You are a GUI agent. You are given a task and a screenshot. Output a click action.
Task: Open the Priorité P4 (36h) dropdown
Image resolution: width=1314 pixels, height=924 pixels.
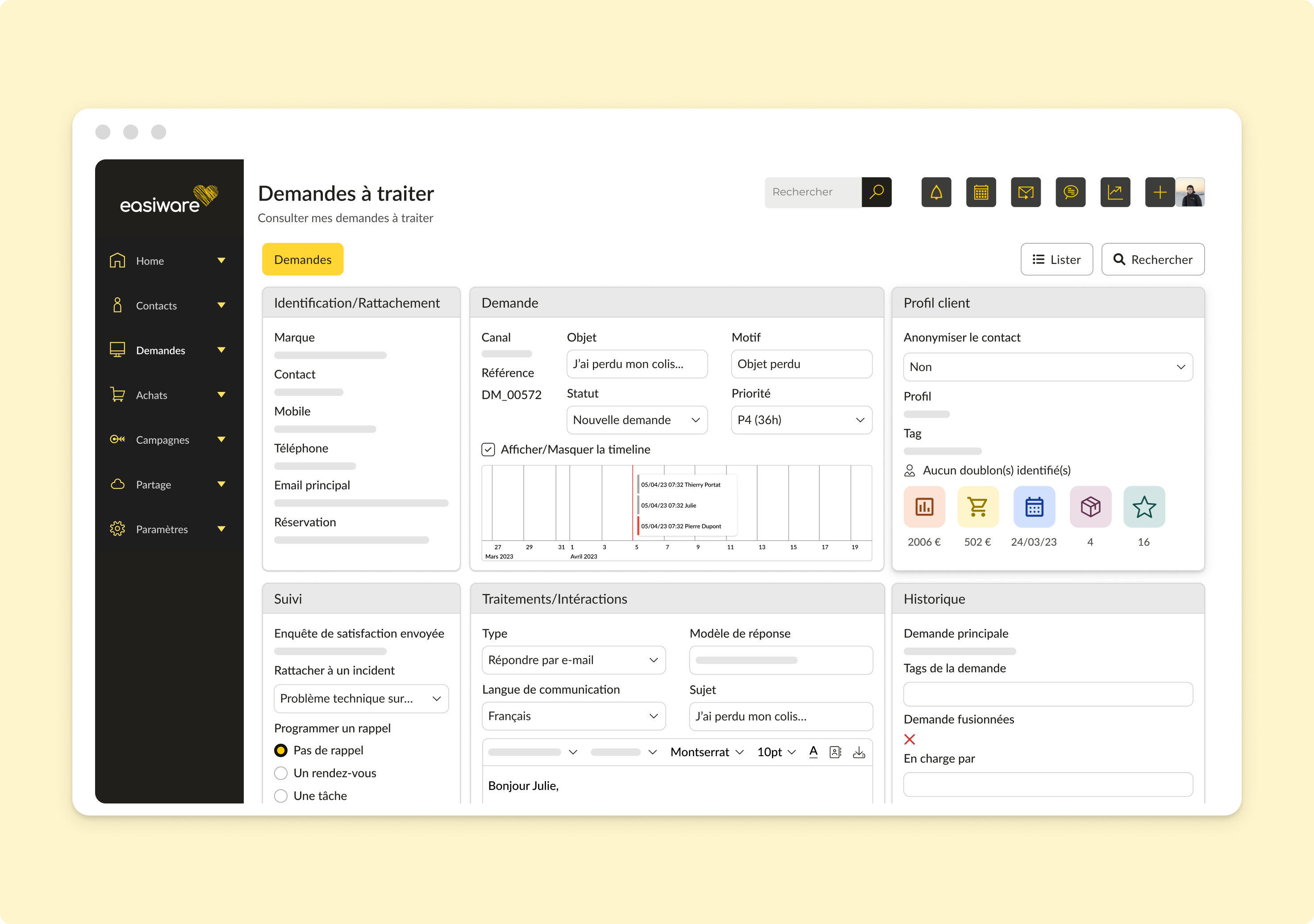(x=801, y=420)
